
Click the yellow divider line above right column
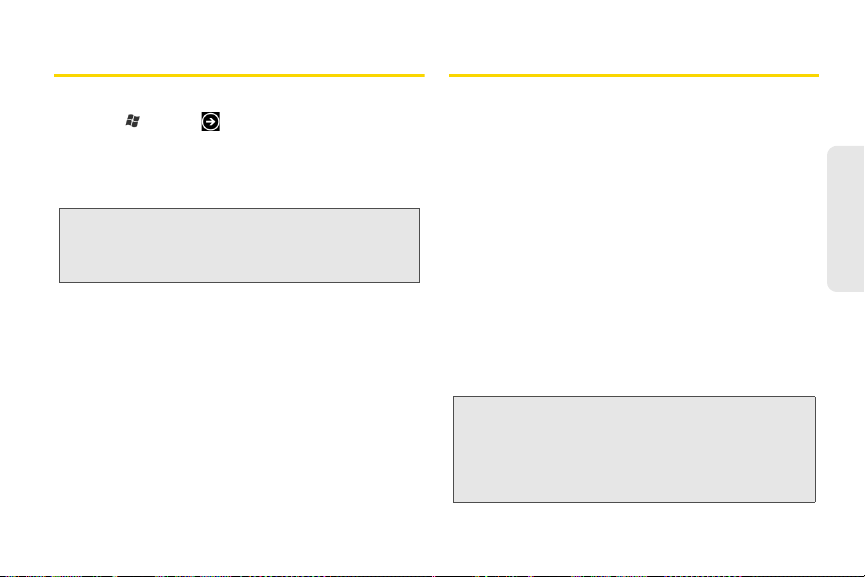pyautogui.click(x=634, y=75)
